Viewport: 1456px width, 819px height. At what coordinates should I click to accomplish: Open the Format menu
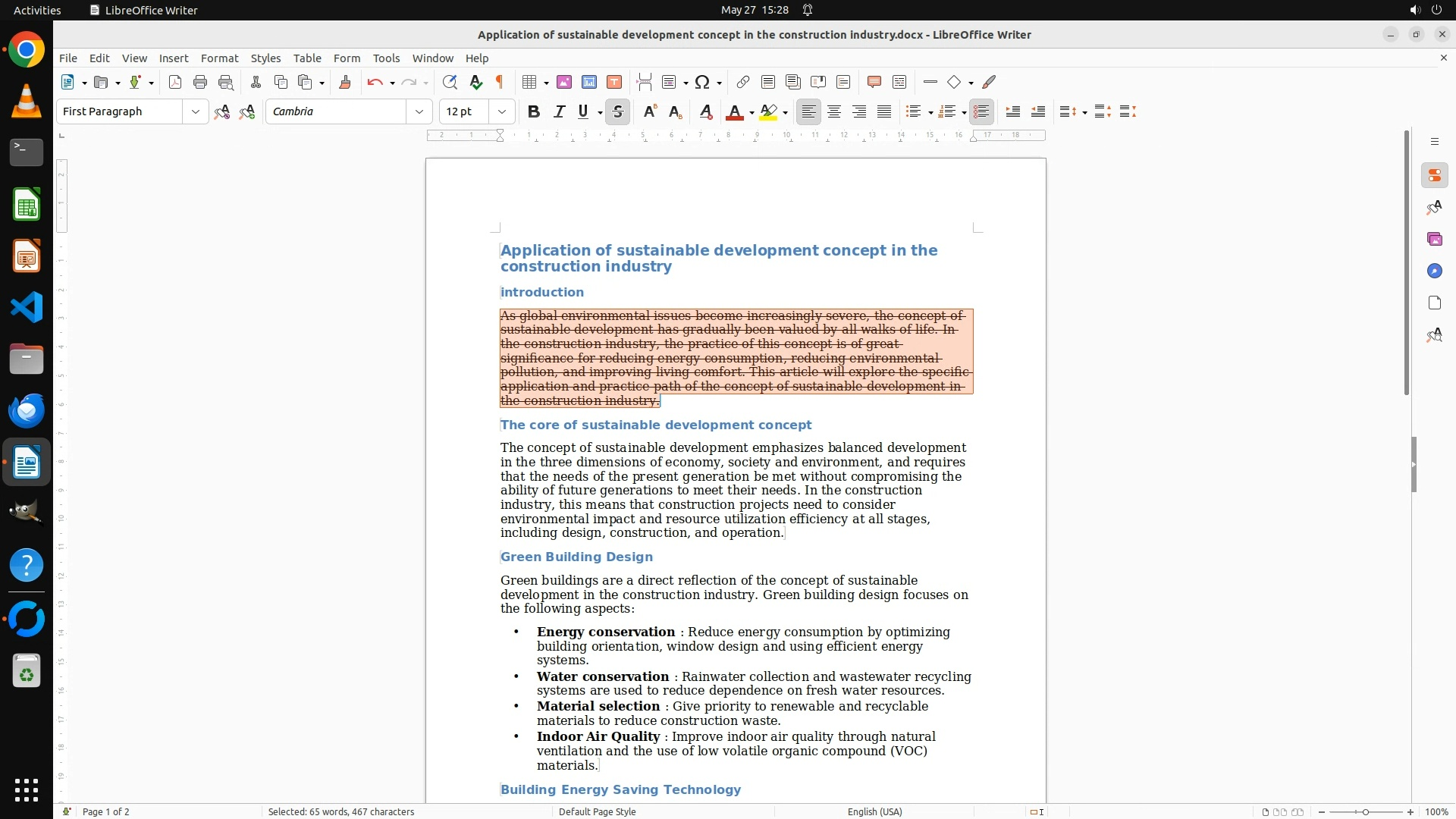click(x=219, y=58)
